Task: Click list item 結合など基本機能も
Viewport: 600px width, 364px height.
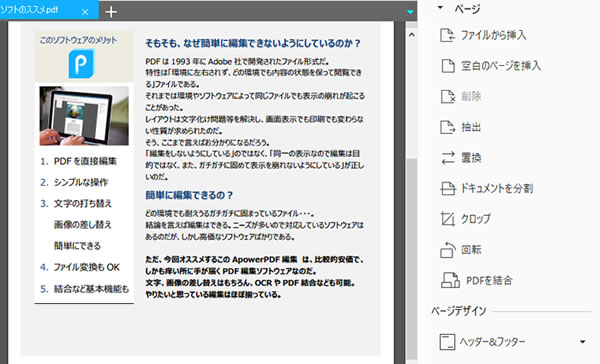Action: pyautogui.click(x=91, y=289)
